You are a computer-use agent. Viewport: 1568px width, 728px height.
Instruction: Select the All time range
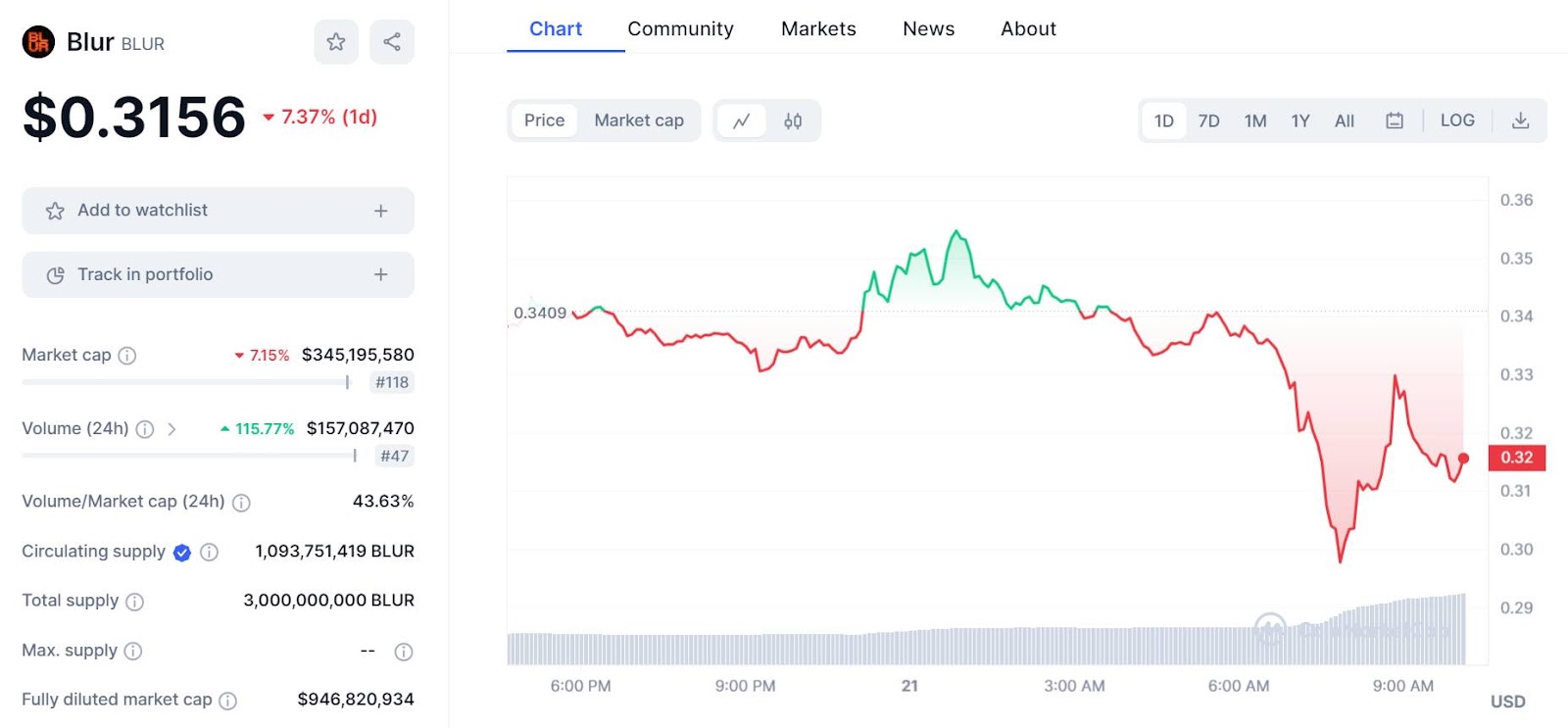[1345, 121]
